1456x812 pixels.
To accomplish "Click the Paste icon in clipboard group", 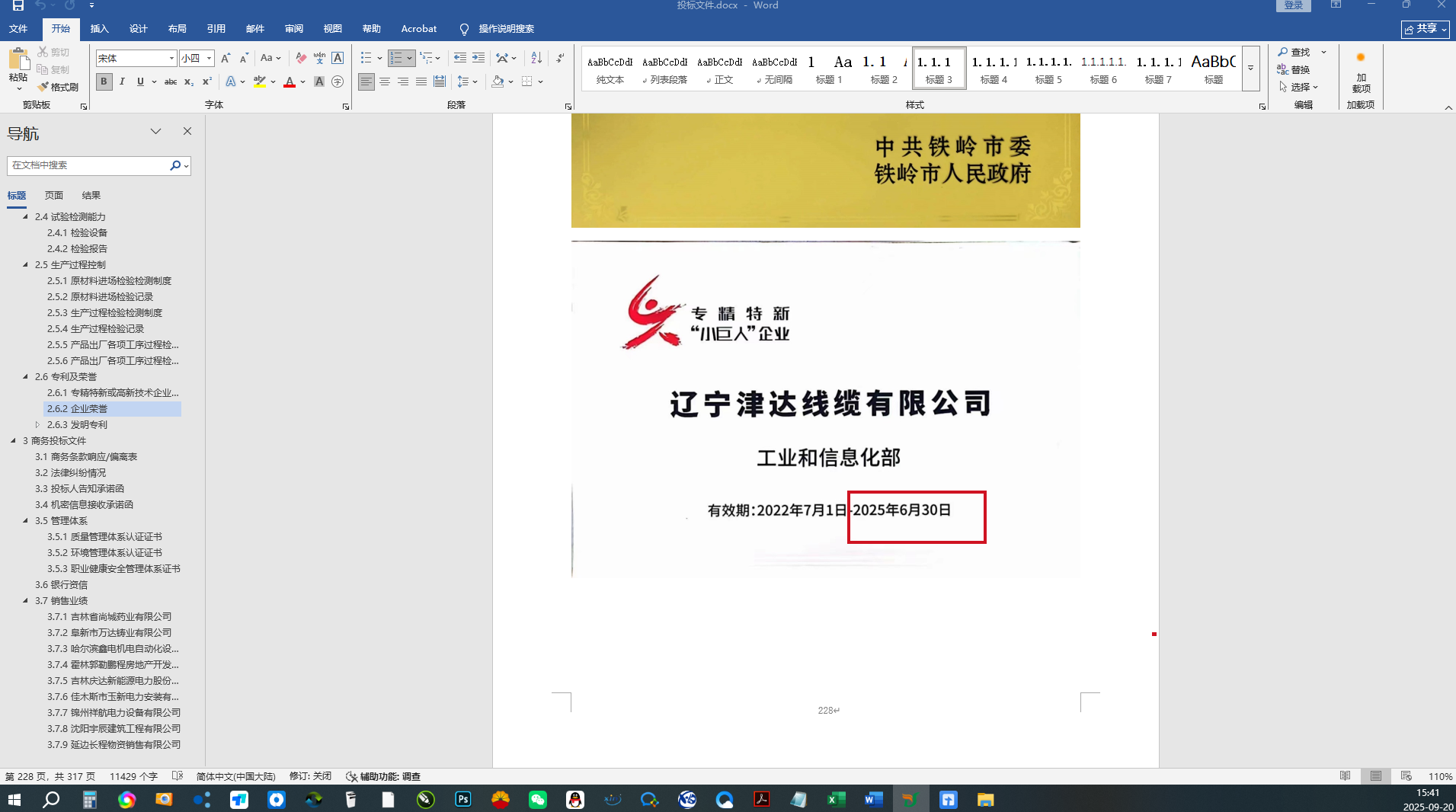I will point(18,59).
